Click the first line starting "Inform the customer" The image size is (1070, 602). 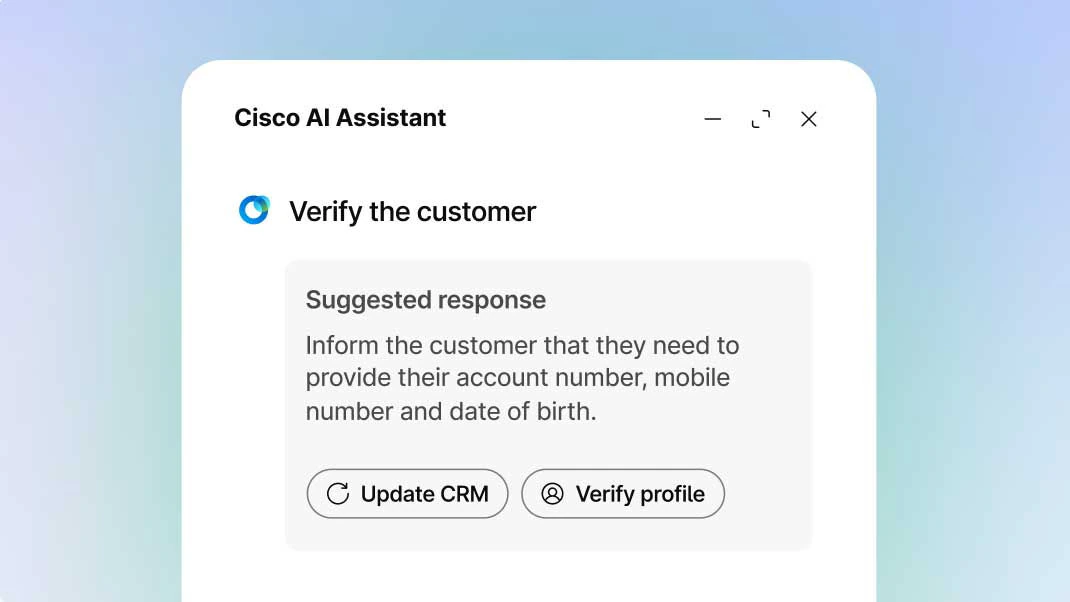coord(522,346)
